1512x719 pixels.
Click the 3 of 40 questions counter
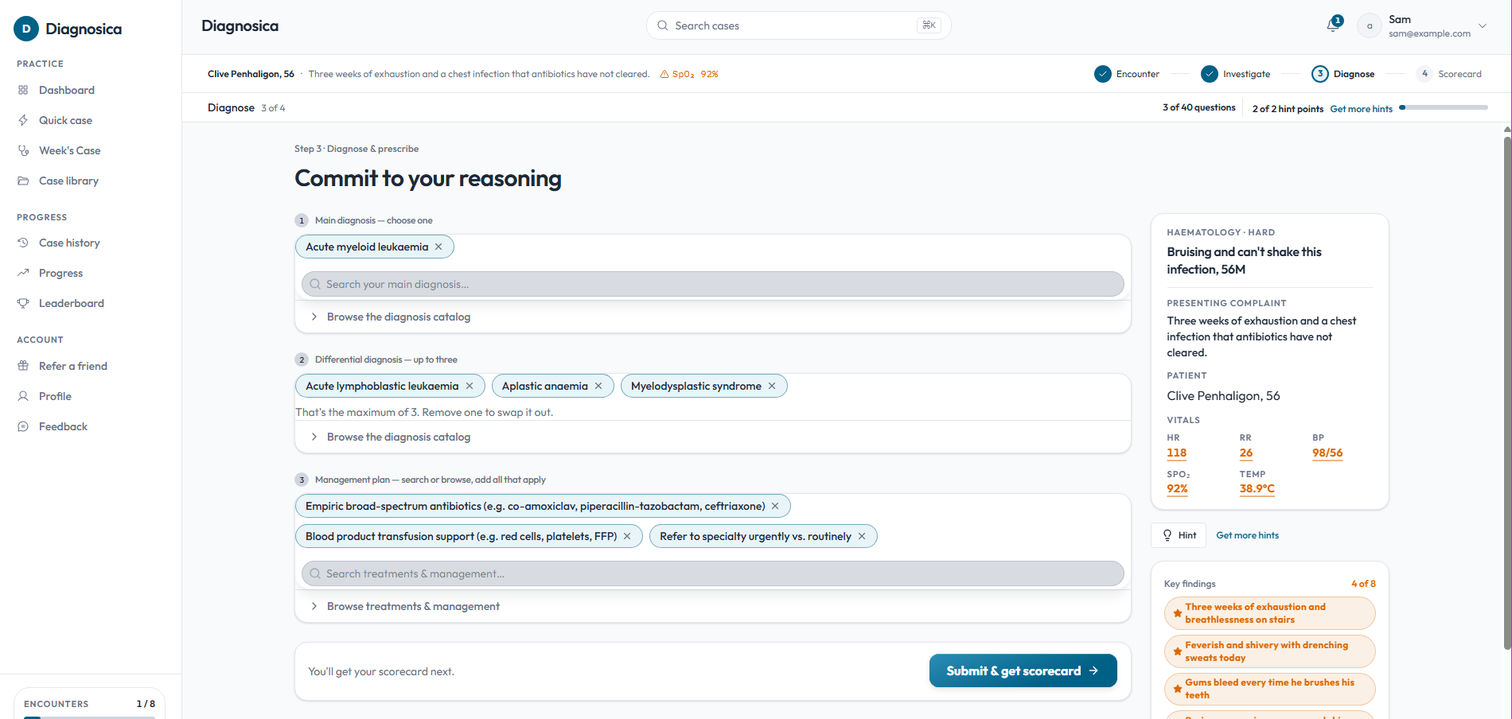tap(1199, 108)
